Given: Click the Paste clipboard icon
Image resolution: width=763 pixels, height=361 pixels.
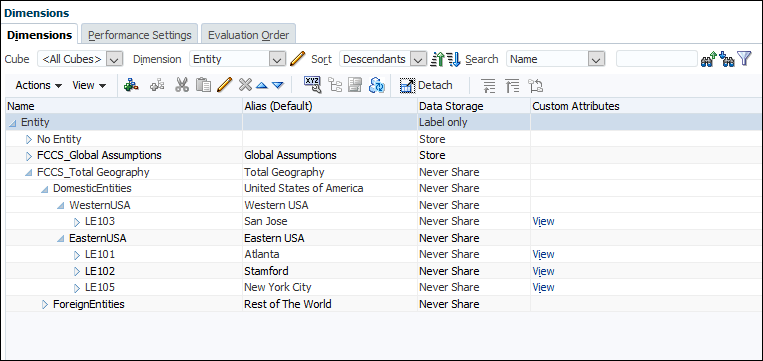Looking at the screenshot, I should point(203,85).
